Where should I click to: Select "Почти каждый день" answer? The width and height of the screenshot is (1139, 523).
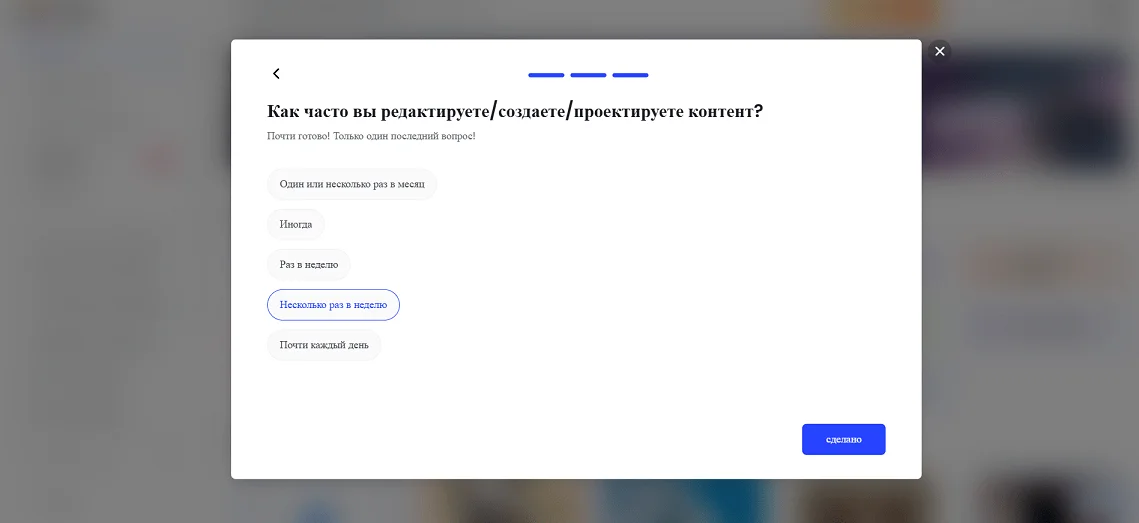tap(324, 345)
